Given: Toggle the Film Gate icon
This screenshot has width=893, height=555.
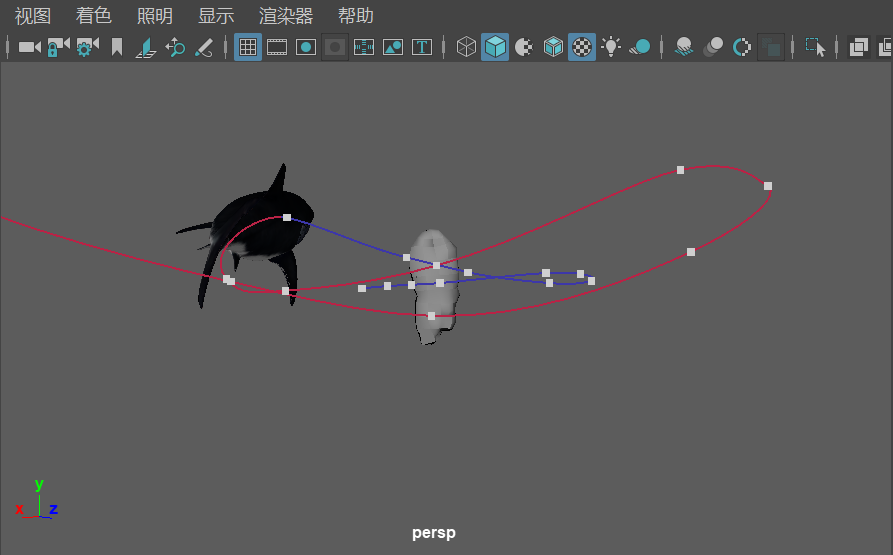Looking at the screenshot, I should 277,47.
